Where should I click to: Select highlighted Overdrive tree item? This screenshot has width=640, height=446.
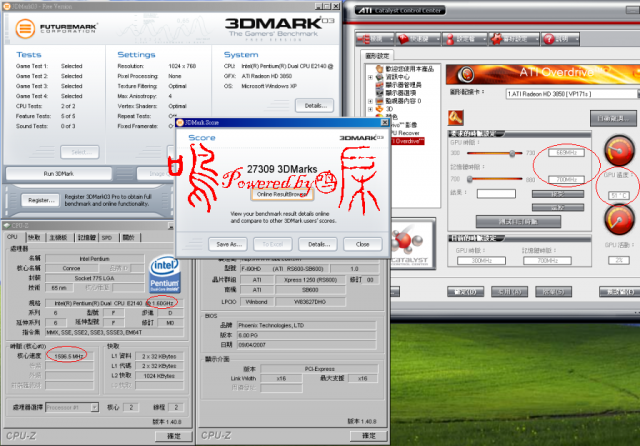[x=407, y=141]
